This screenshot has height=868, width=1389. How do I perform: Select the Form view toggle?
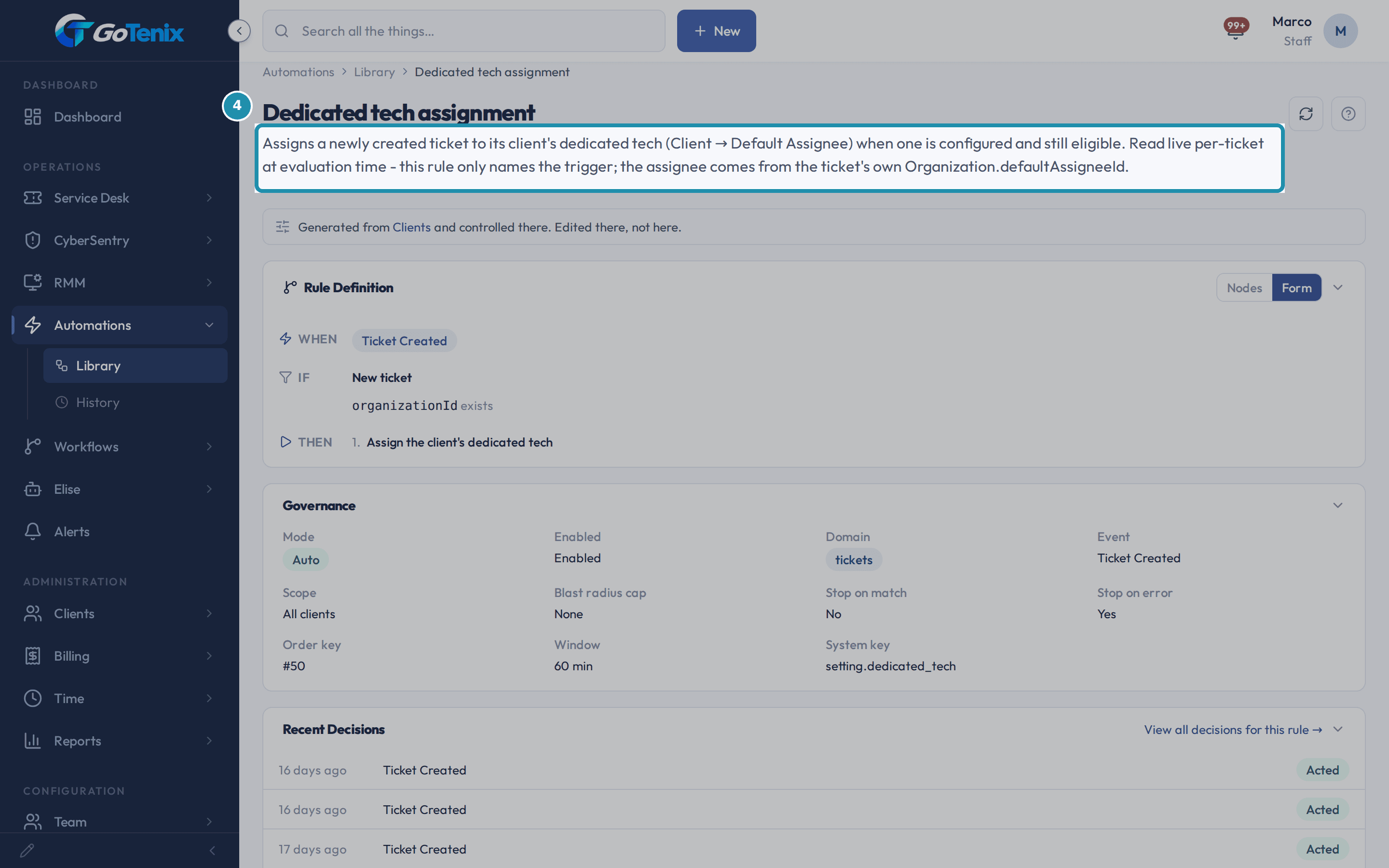pos(1296,287)
